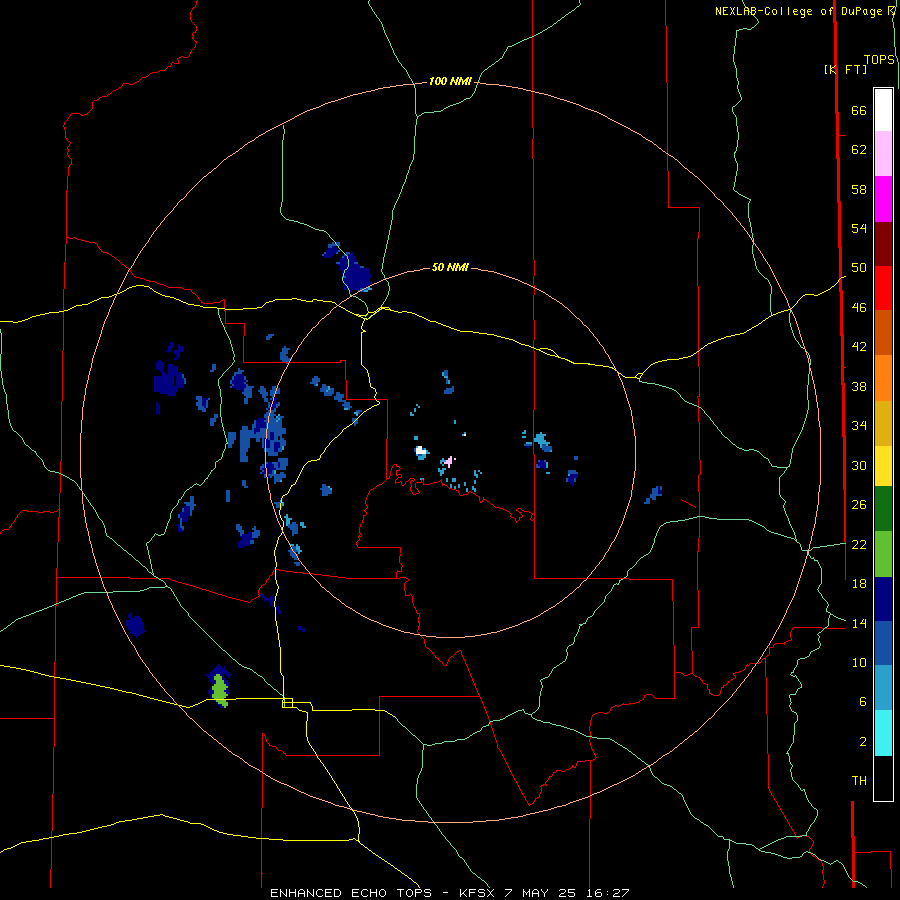Viewport: 900px width, 900px height.
Task: Click the pink echo cell near radar center
Action: tap(449, 460)
